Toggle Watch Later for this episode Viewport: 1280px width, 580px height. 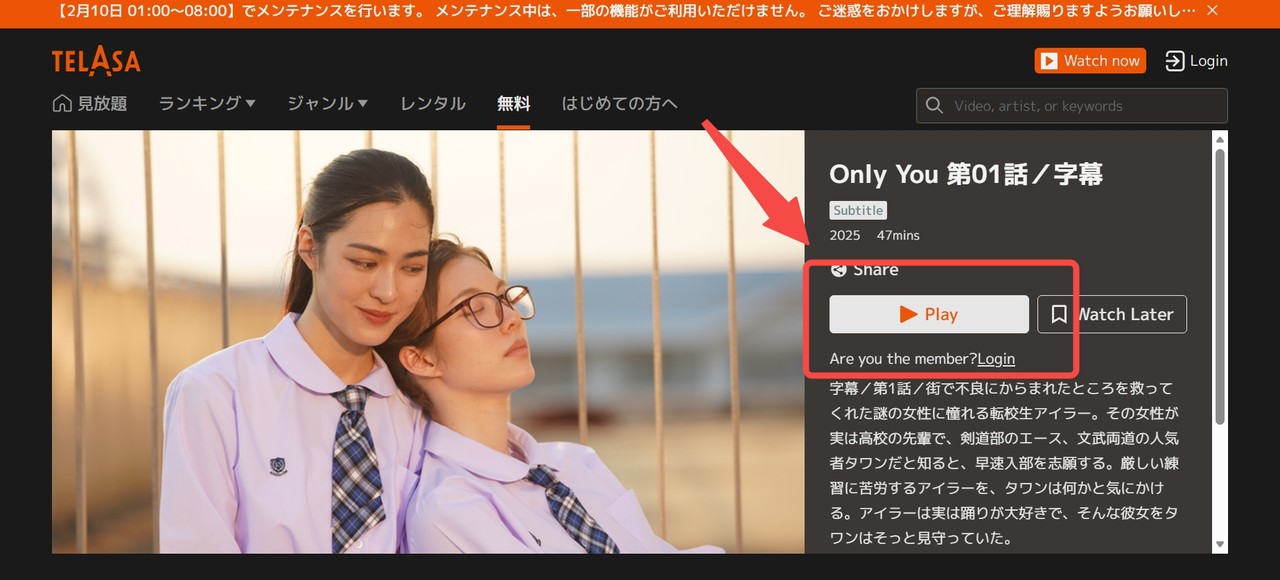click(x=1111, y=314)
